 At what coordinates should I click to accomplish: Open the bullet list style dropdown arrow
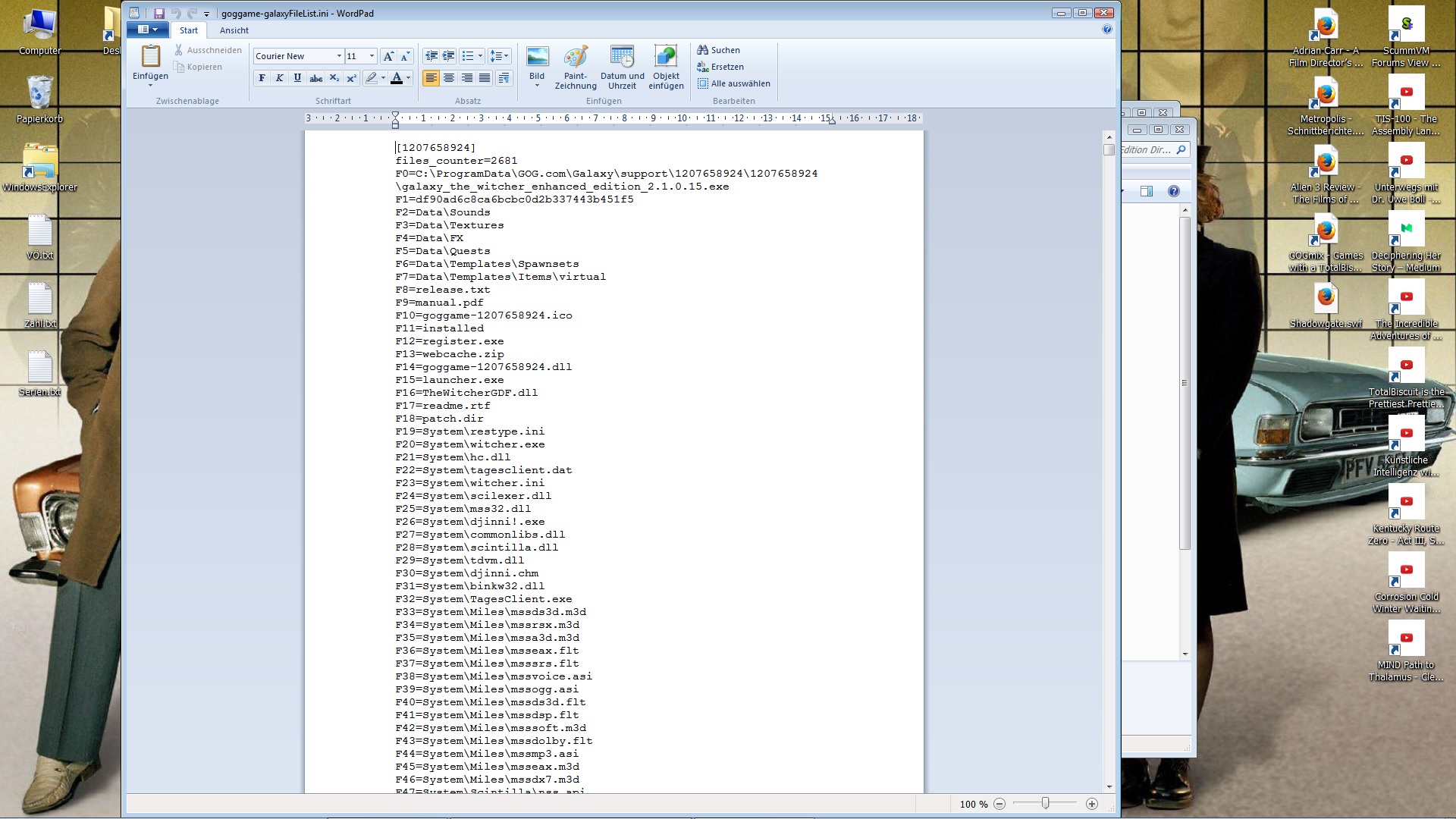(x=480, y=56)
